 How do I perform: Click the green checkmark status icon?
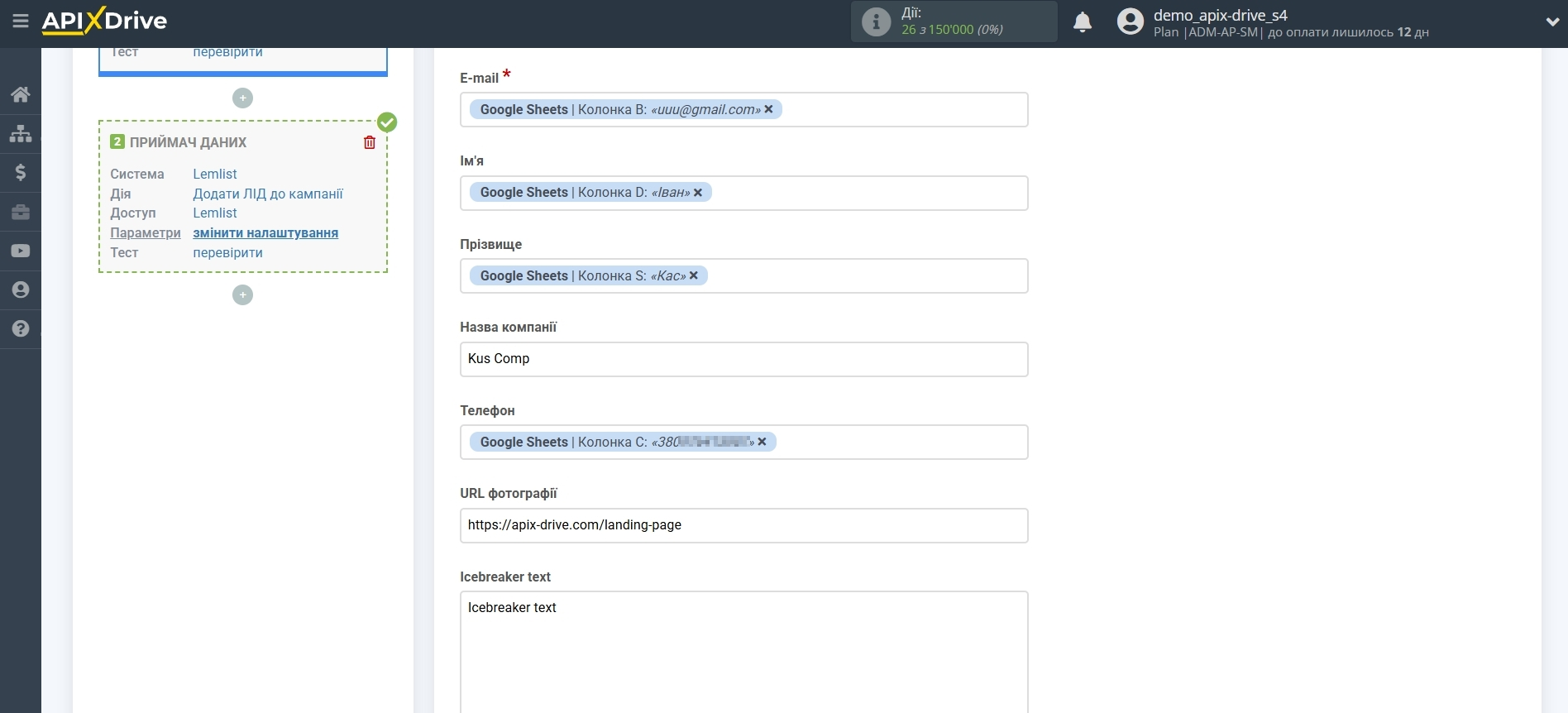click(387, 122)
